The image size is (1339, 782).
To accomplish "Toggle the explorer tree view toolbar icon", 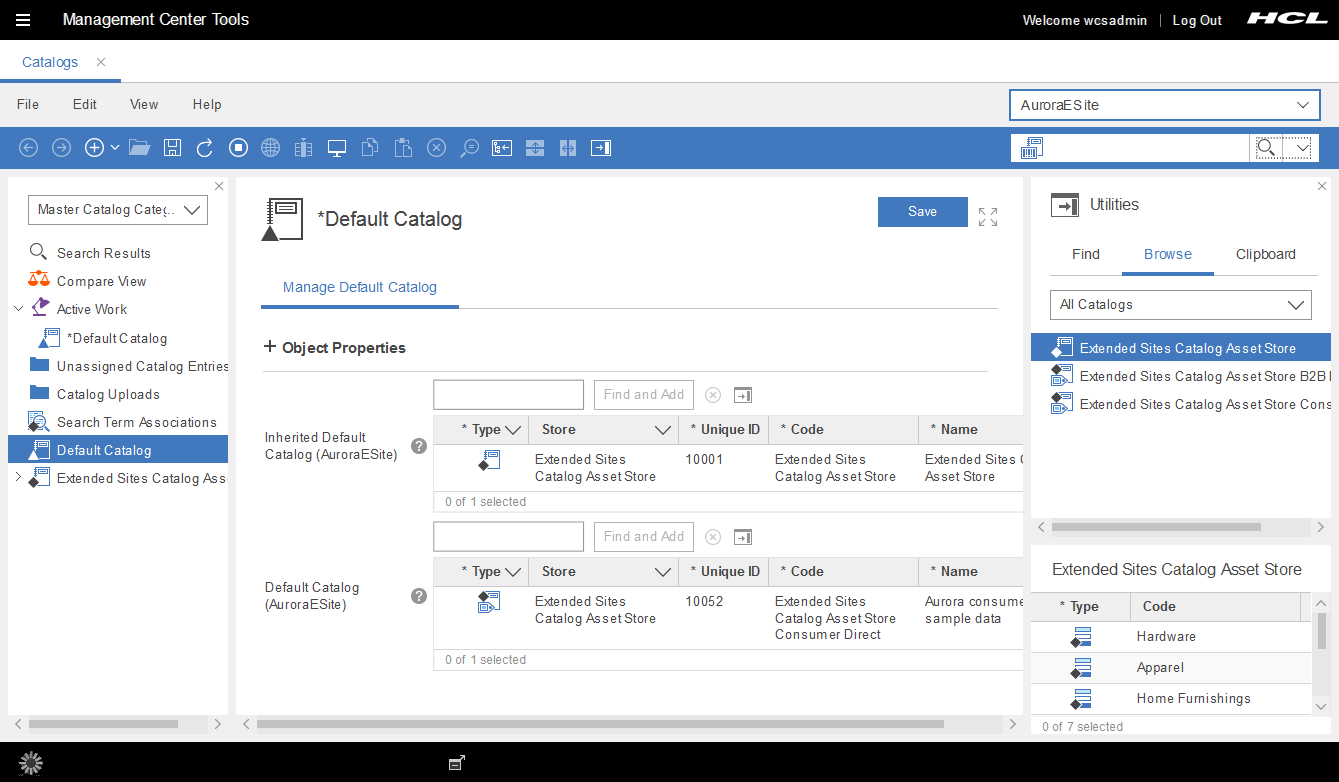I will tap(502, 148).
